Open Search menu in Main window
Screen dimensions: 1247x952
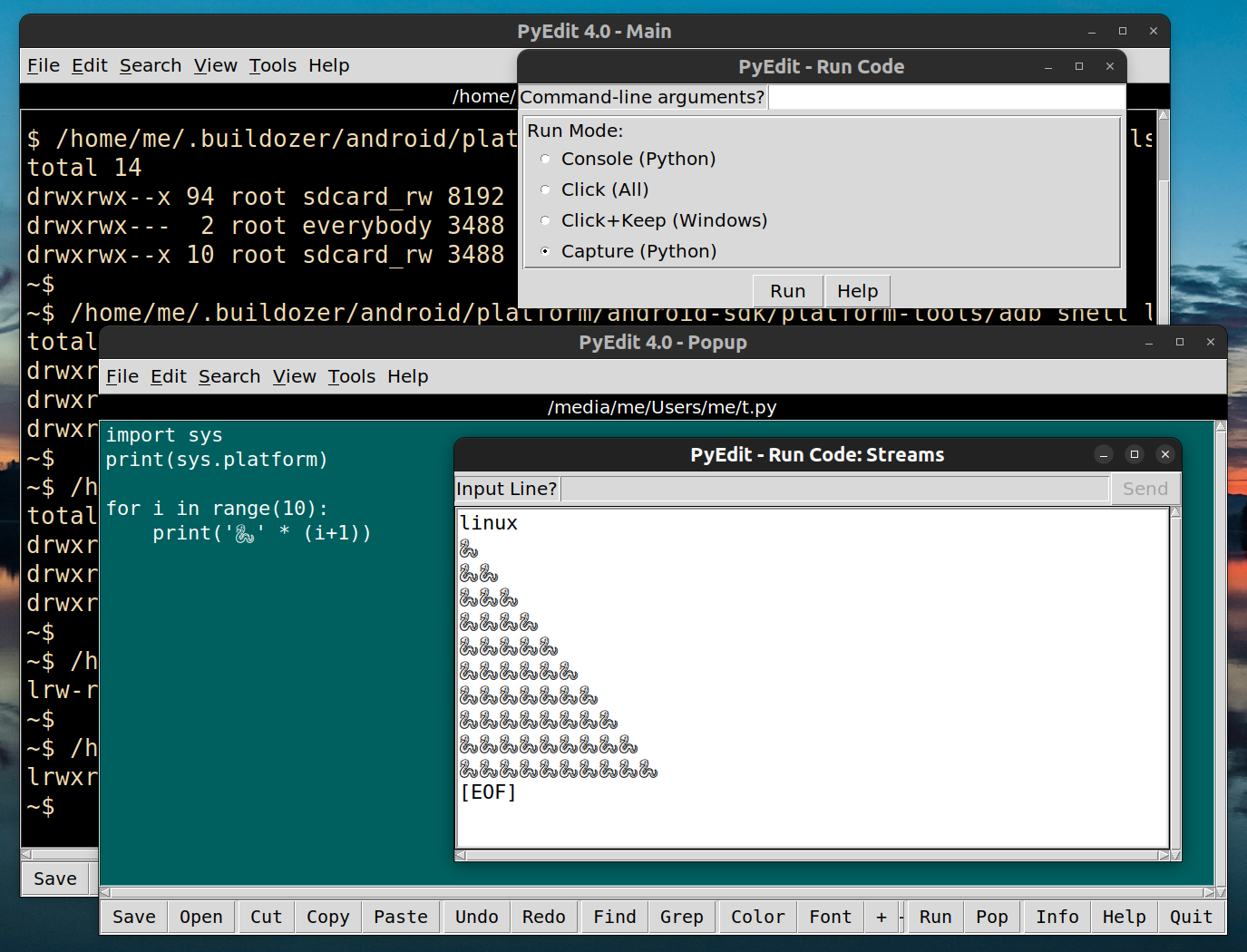tap(151, 65)
